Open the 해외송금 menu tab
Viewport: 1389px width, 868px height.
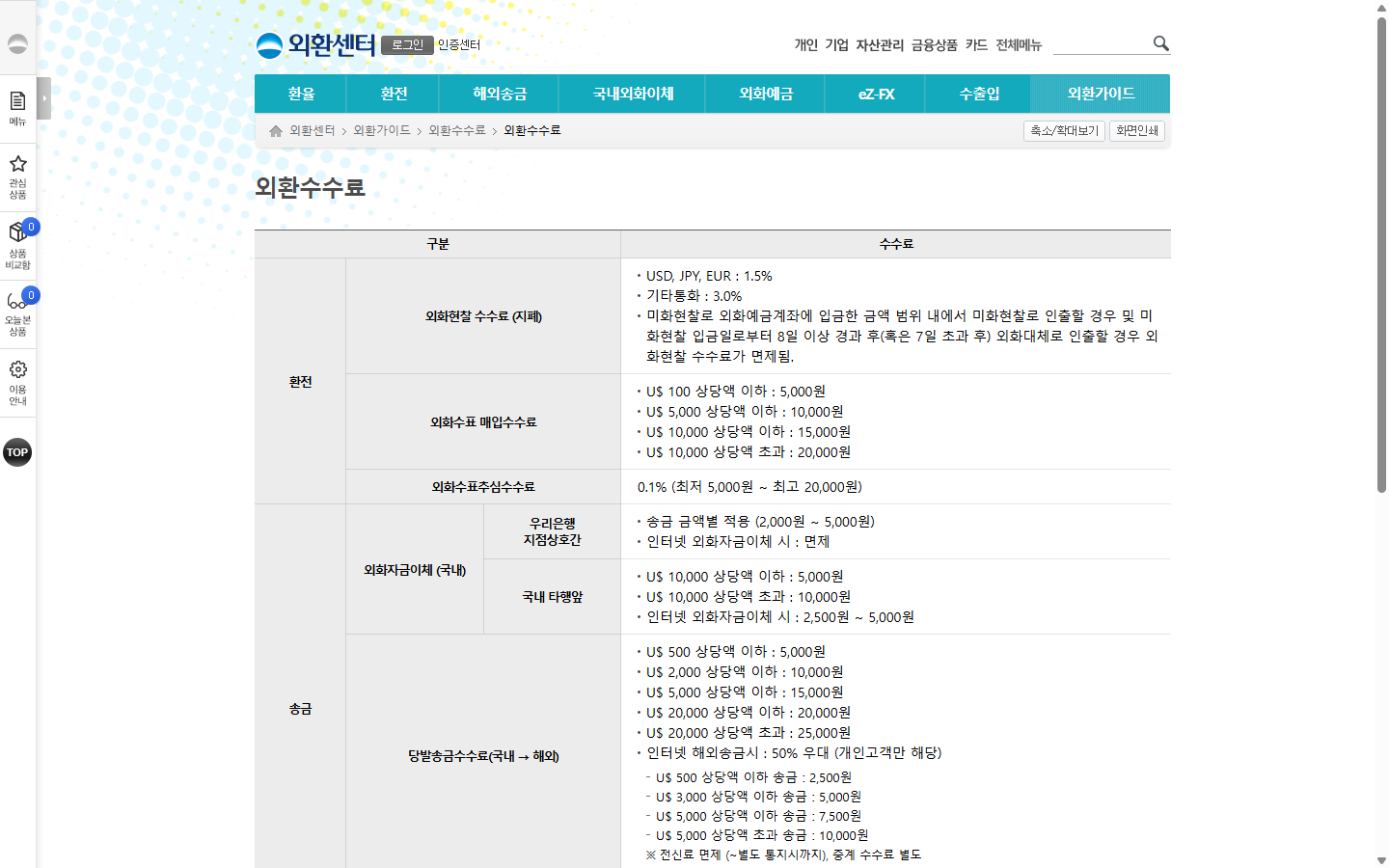tap(500, 94)
